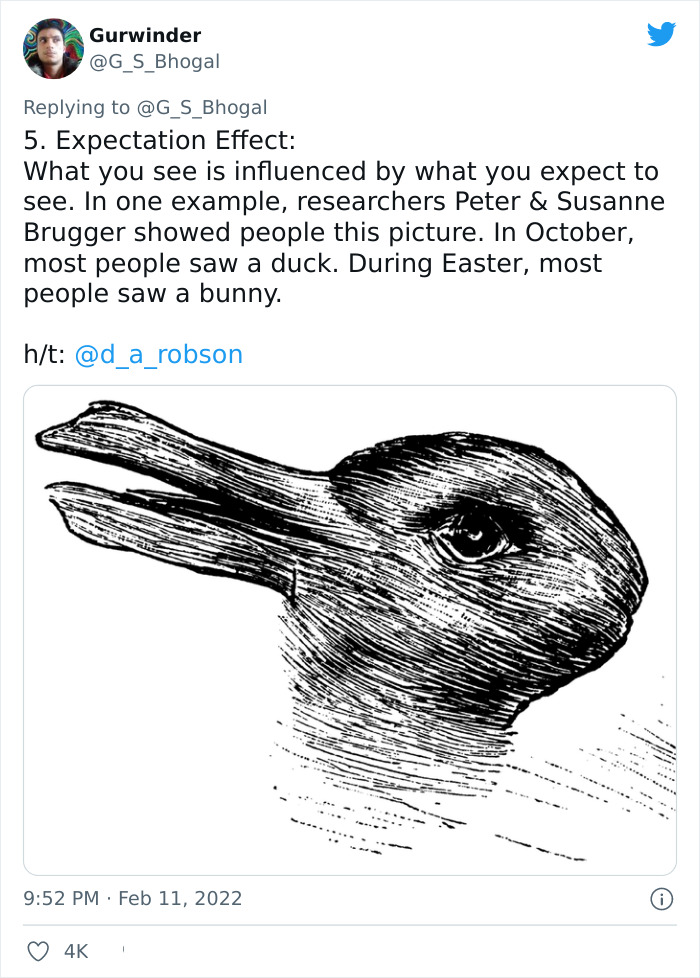700x978 pixels.
Task: Click the circular profile picture
Action: (x=52, y=47)
